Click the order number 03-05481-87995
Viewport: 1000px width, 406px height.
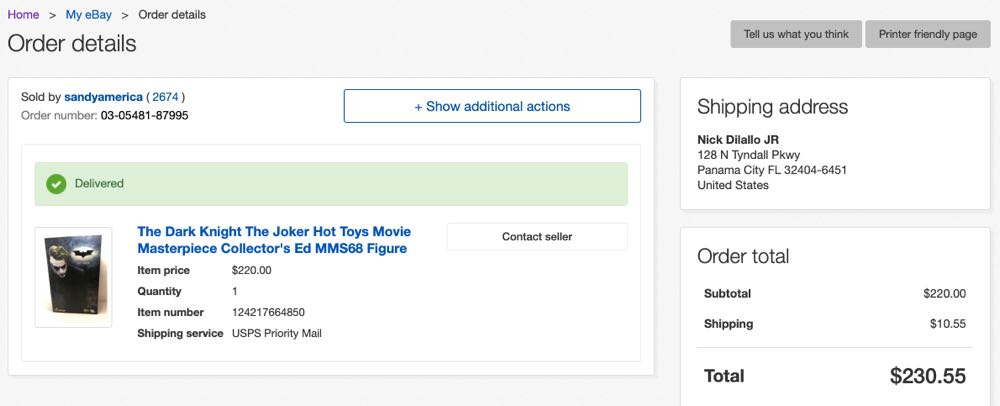pyautogui.click(x=144, y=116)
